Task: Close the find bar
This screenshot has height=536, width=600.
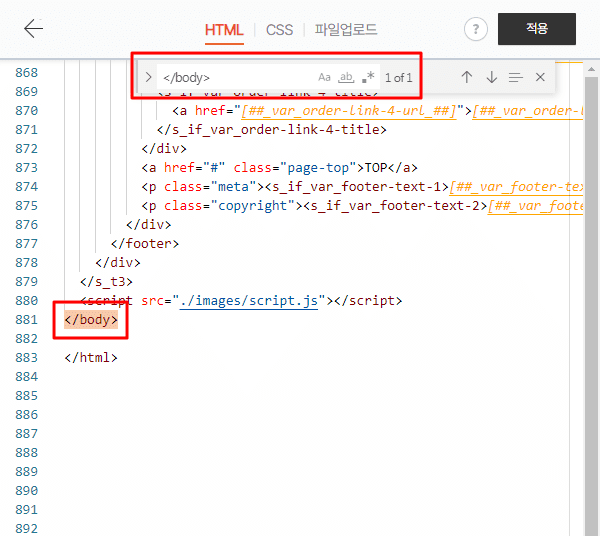Action: pyautogui.click(x=540, y=77)
